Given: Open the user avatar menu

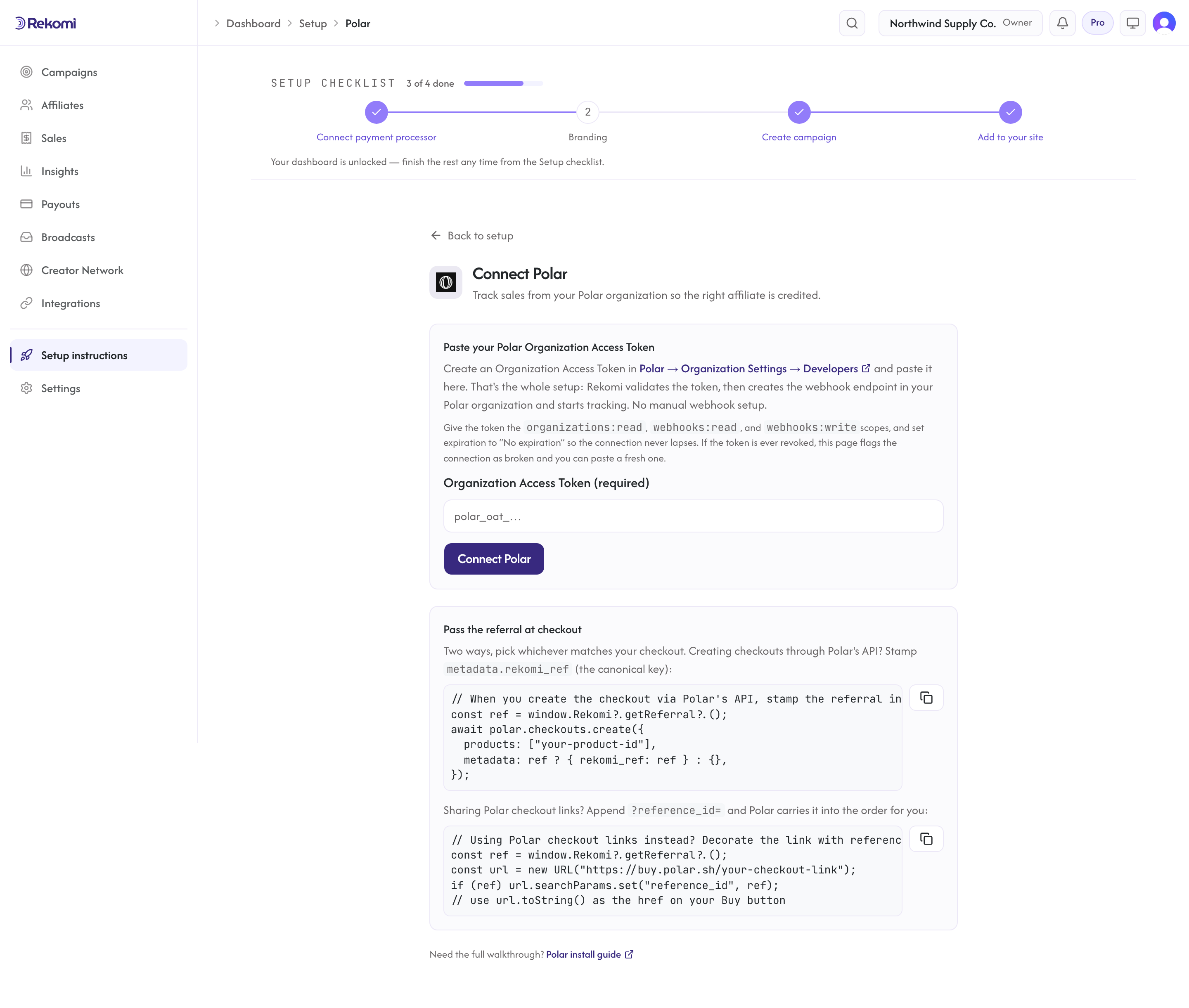Looking at the screenshot, I should click(1164, 23).
